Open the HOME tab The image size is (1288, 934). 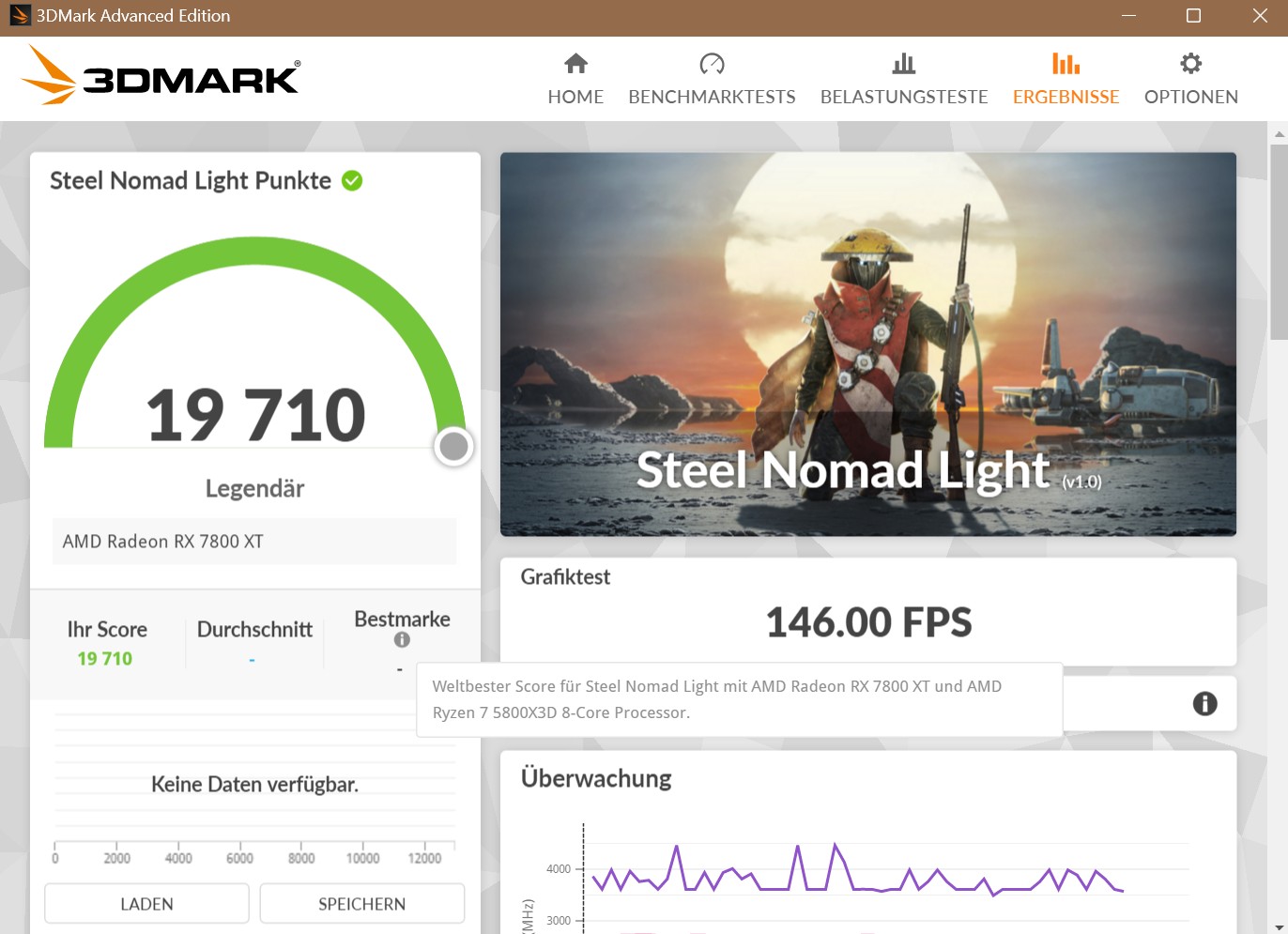[x=575, y=80]
